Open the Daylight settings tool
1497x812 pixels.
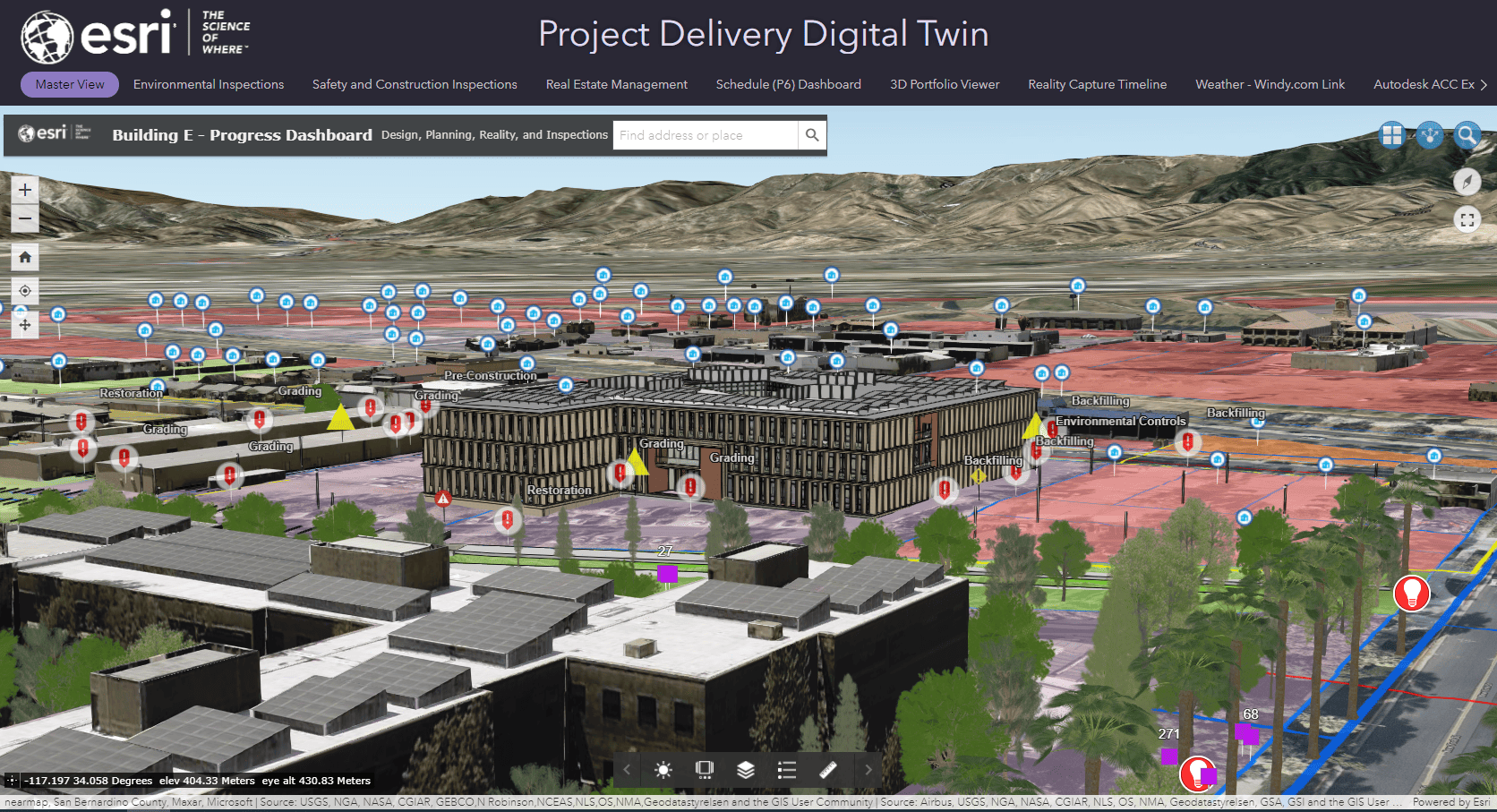click(x=663, y=769)
